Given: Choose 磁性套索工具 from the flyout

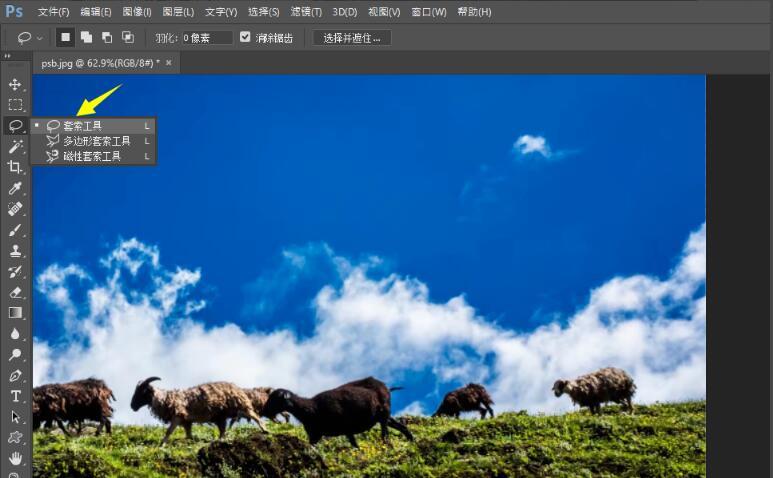Looking at the screenshot, I should (94, 156).
